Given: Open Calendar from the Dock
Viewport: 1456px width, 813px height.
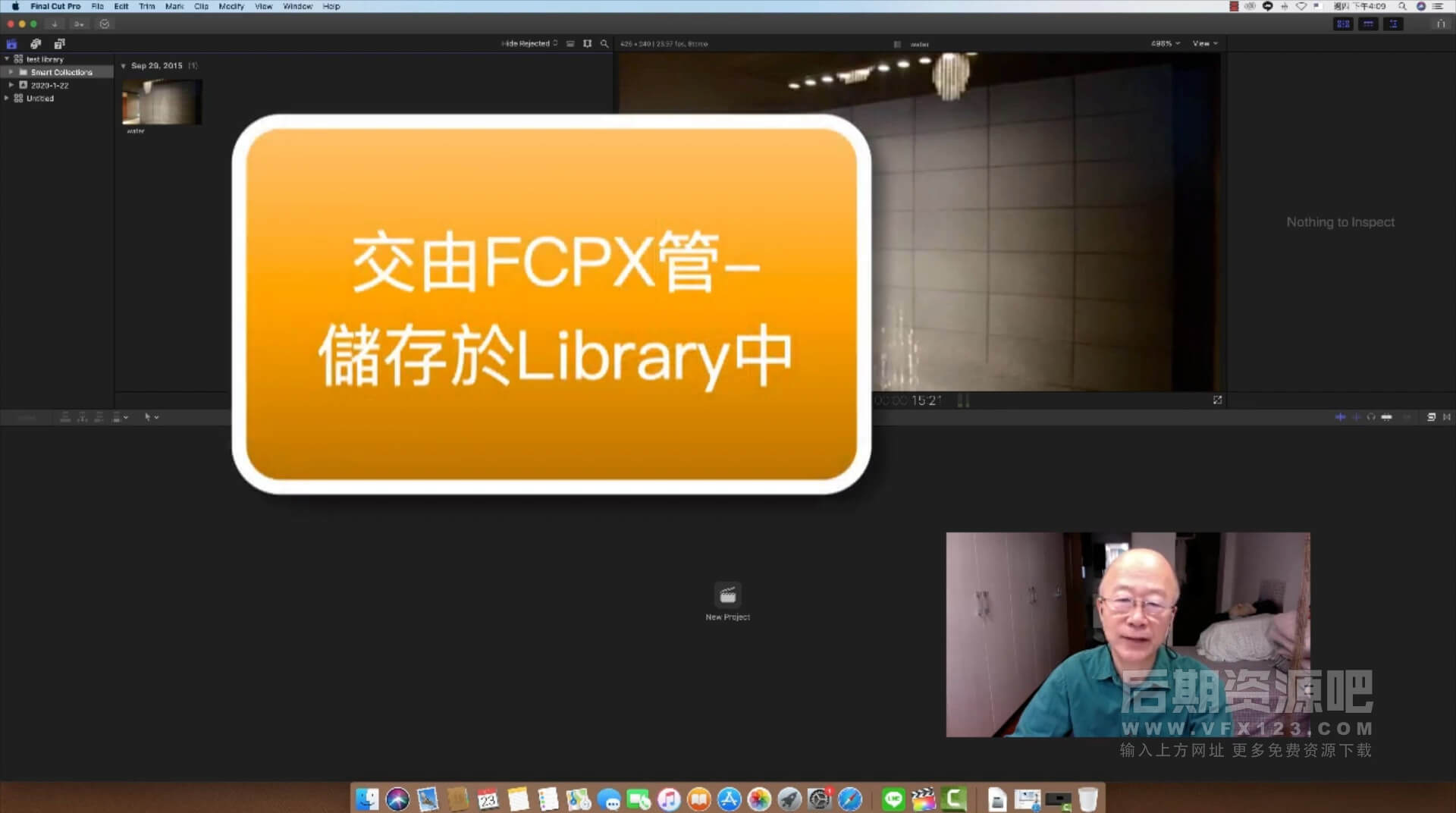Looking at the screenshot, I should click(488, 799).
